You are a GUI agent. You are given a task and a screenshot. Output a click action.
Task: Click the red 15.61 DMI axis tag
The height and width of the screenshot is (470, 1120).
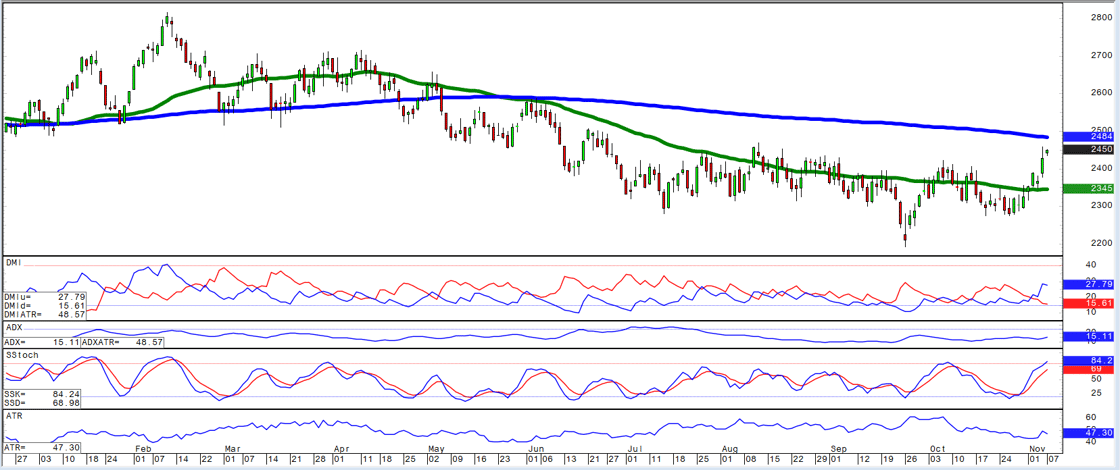tap(1089, 304)
